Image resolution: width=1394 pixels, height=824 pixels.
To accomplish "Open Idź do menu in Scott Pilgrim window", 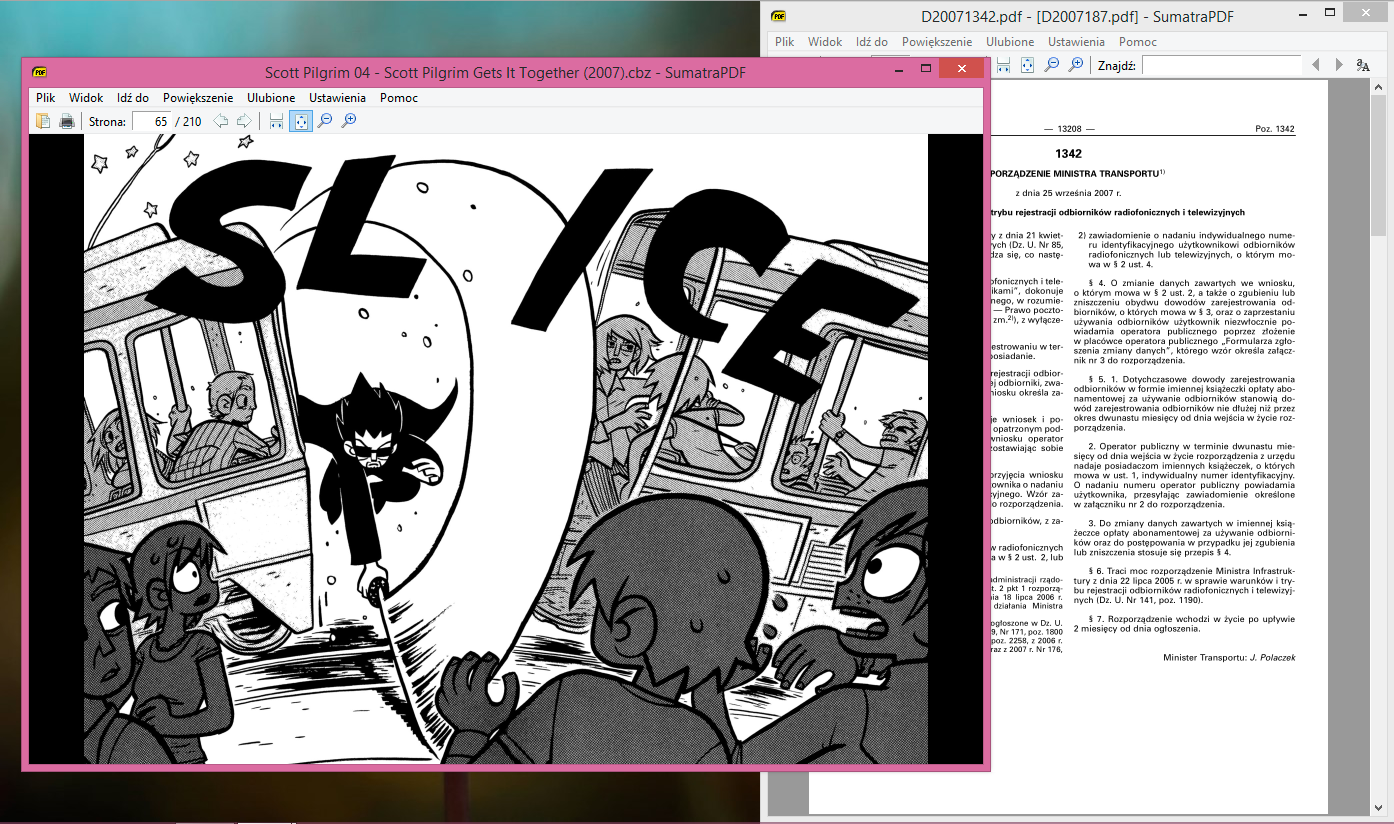I will (x=133, y=98).
